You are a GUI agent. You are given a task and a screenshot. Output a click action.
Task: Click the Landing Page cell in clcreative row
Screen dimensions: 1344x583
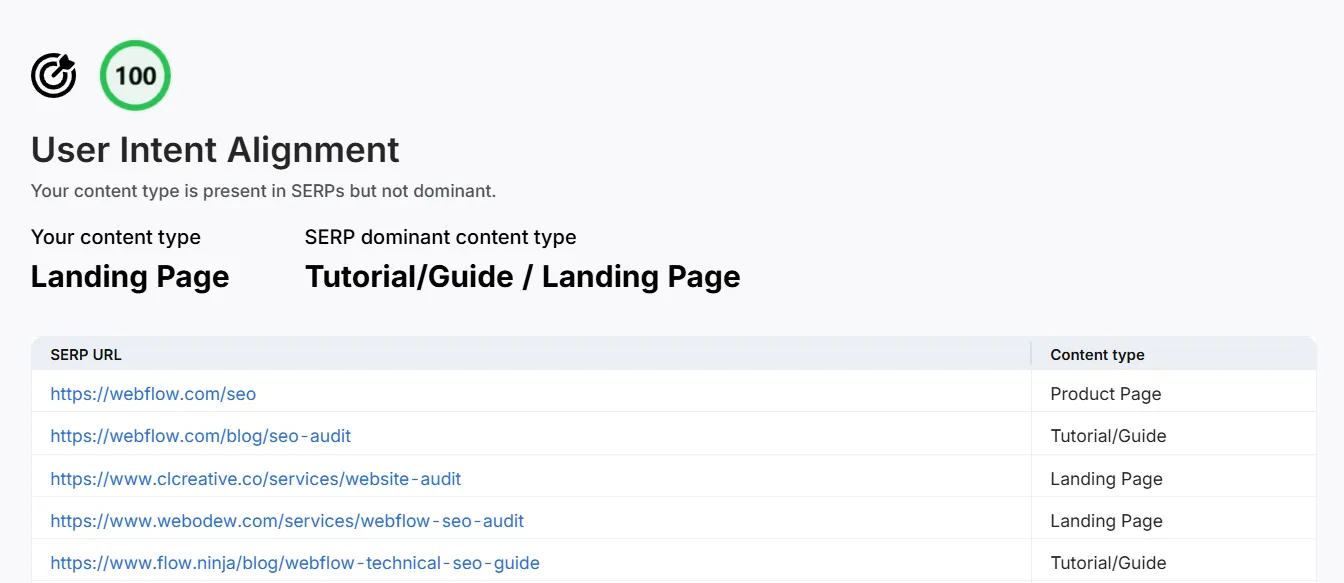point(1106,478)
